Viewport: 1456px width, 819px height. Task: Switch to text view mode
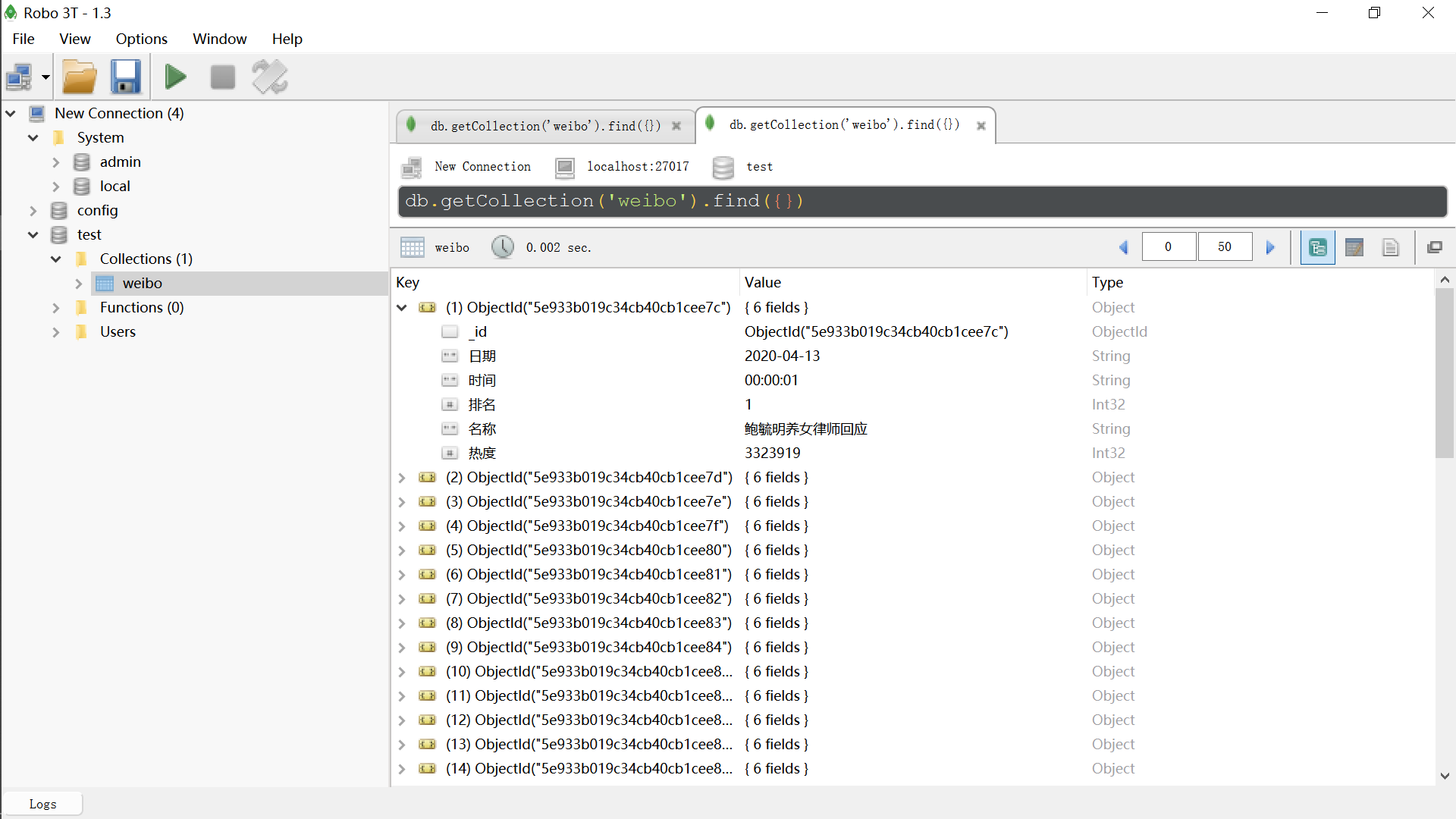(x=1391, y=247)
